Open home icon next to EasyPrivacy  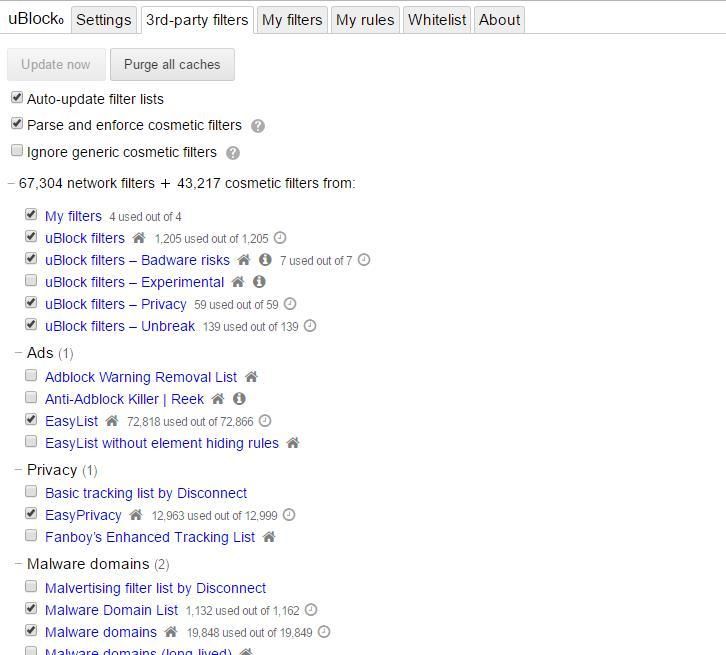(136, 515)
